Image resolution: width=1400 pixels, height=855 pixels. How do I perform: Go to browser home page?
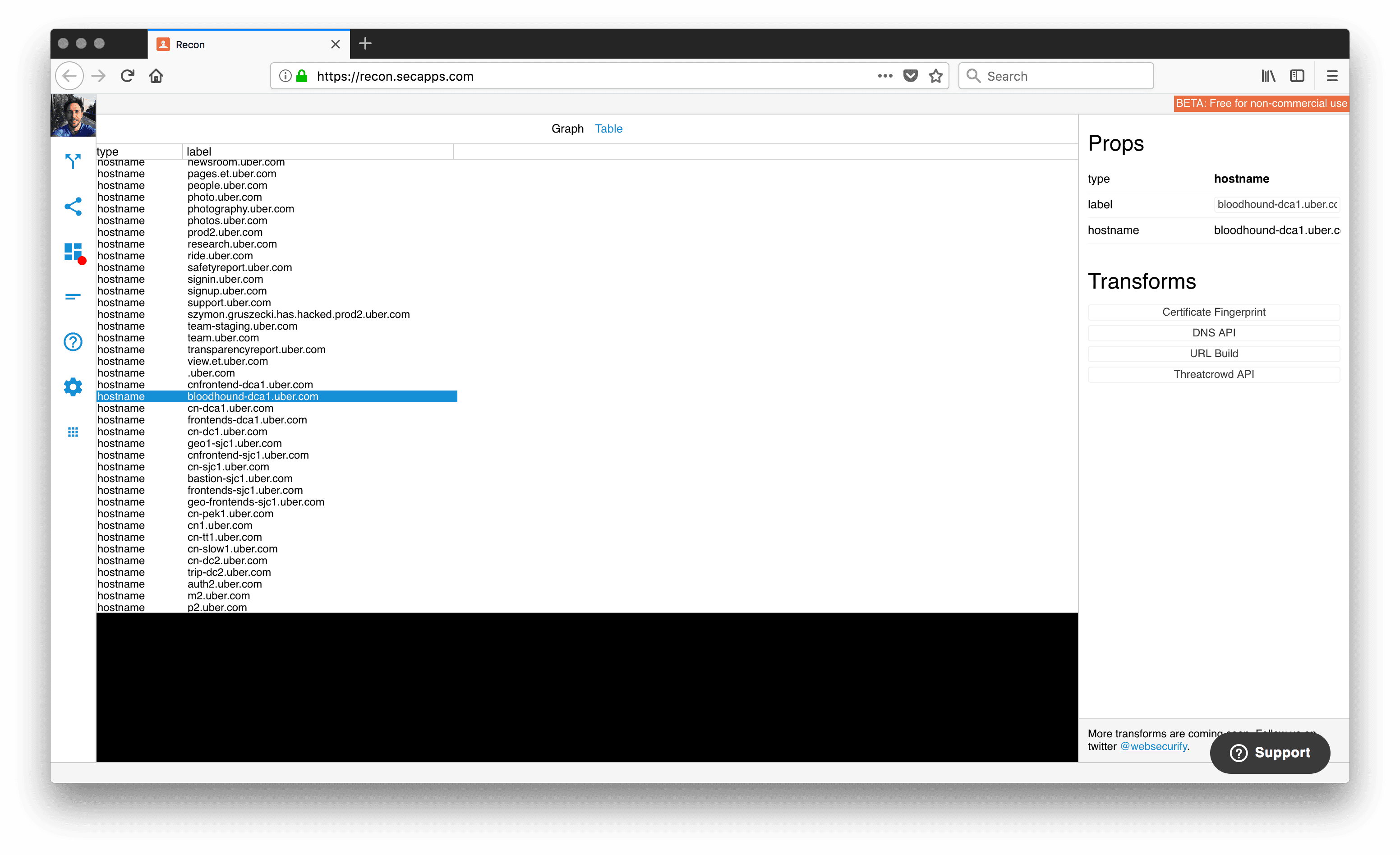[x=156, y=76]
